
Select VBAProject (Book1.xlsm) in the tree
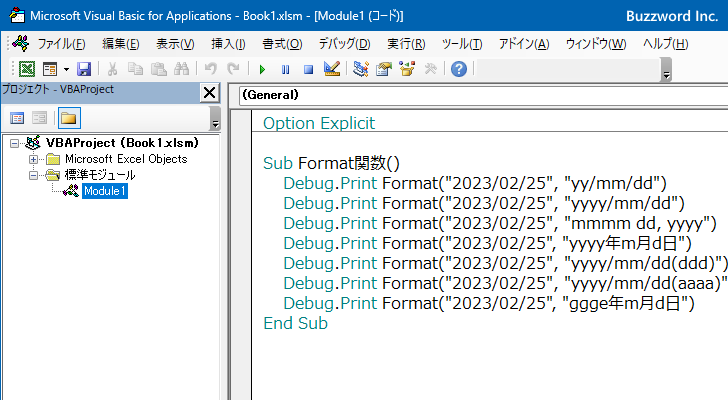122,143
